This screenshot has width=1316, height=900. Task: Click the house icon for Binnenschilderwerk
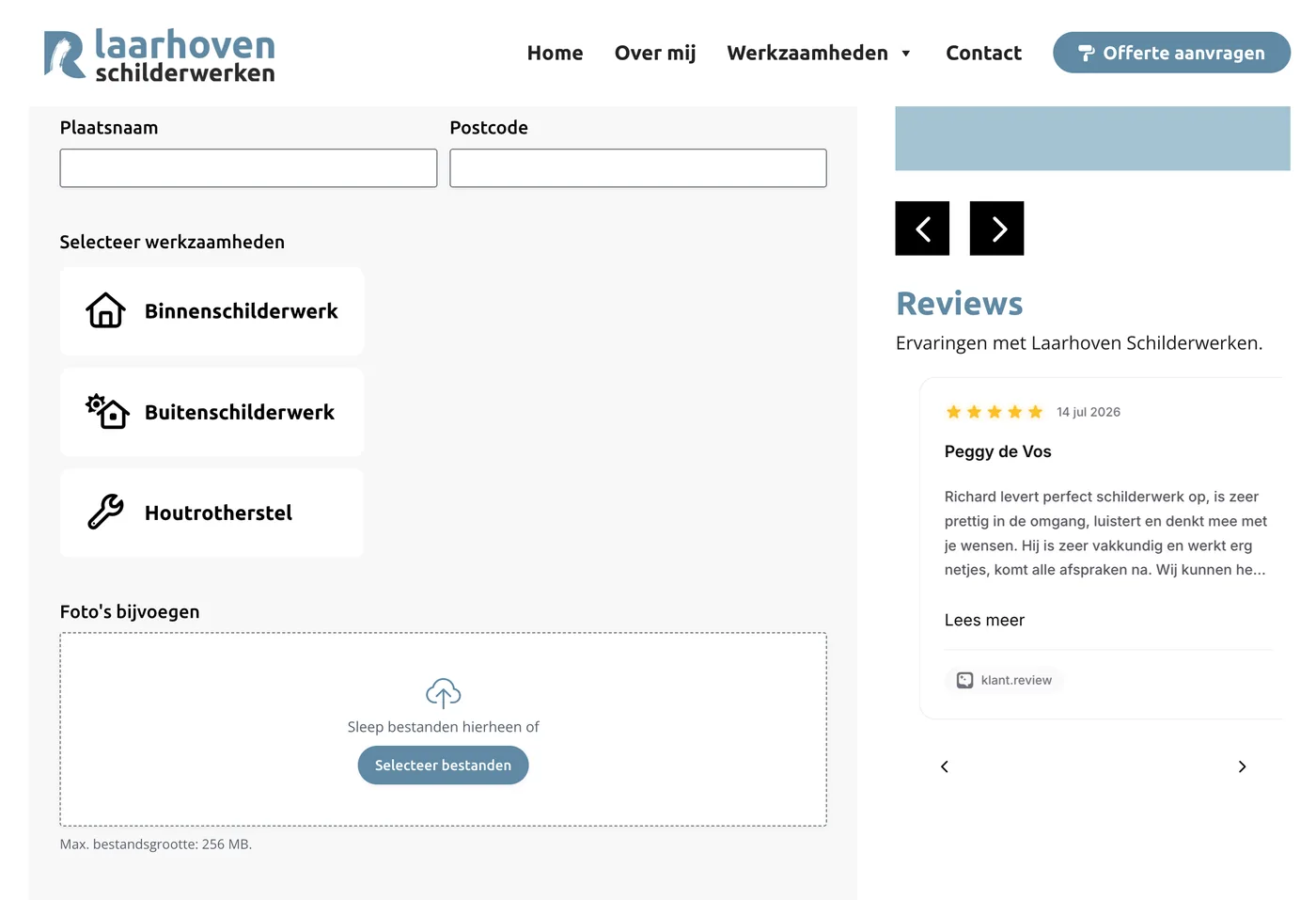[106, 310]
